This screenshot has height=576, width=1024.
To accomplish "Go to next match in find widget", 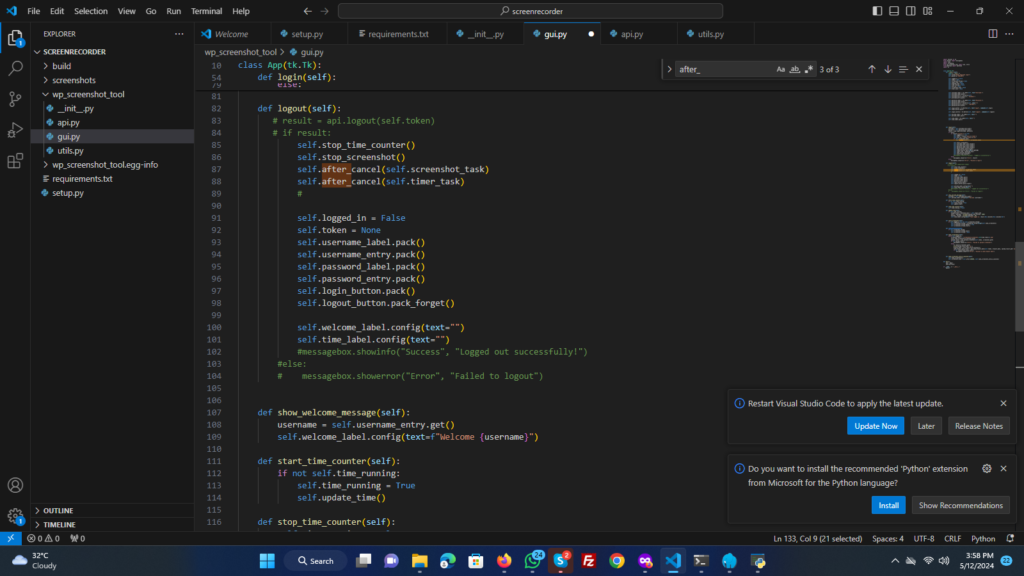I will pos(887,69).
